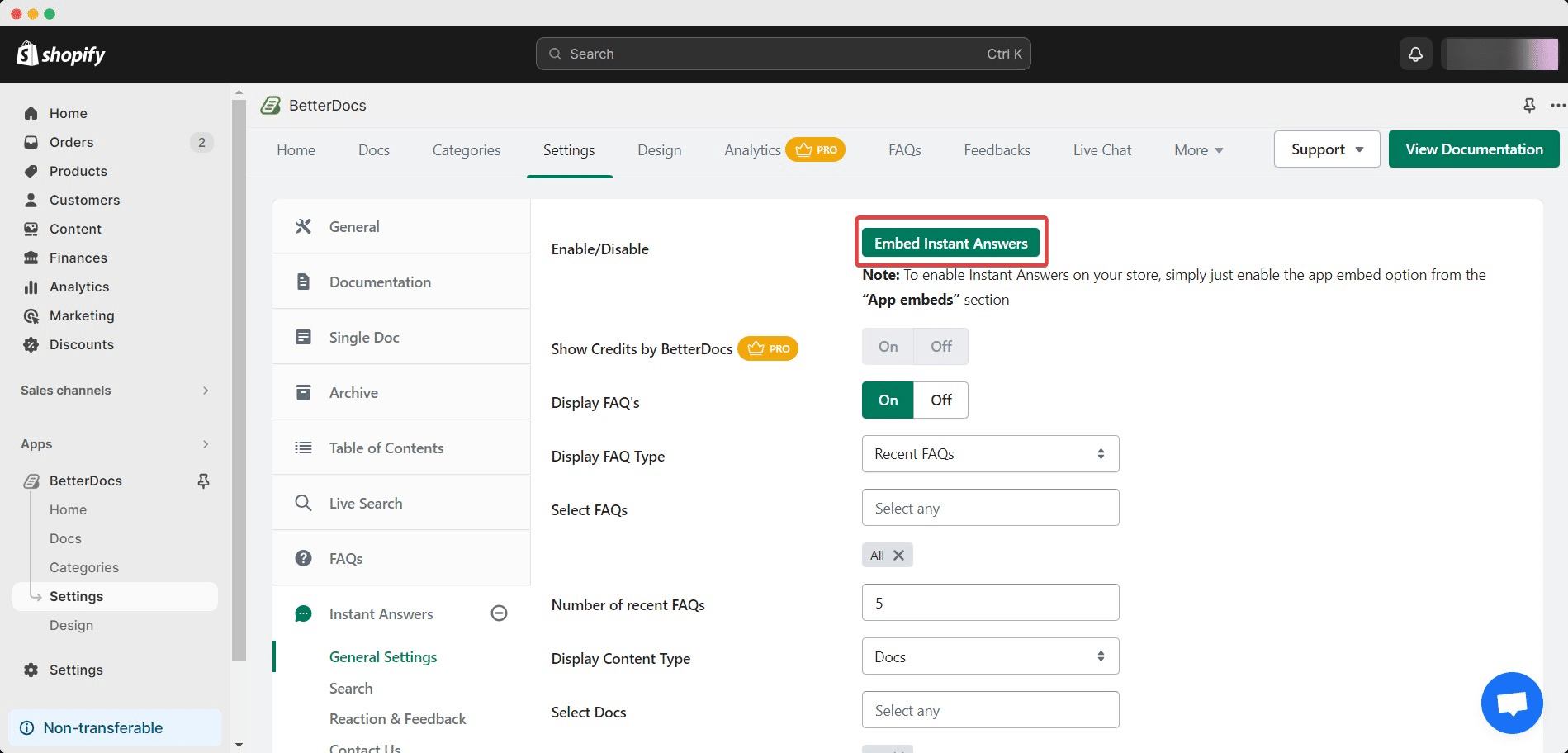
Task: Switch to the FAQs tab
Action: point(905,150)
